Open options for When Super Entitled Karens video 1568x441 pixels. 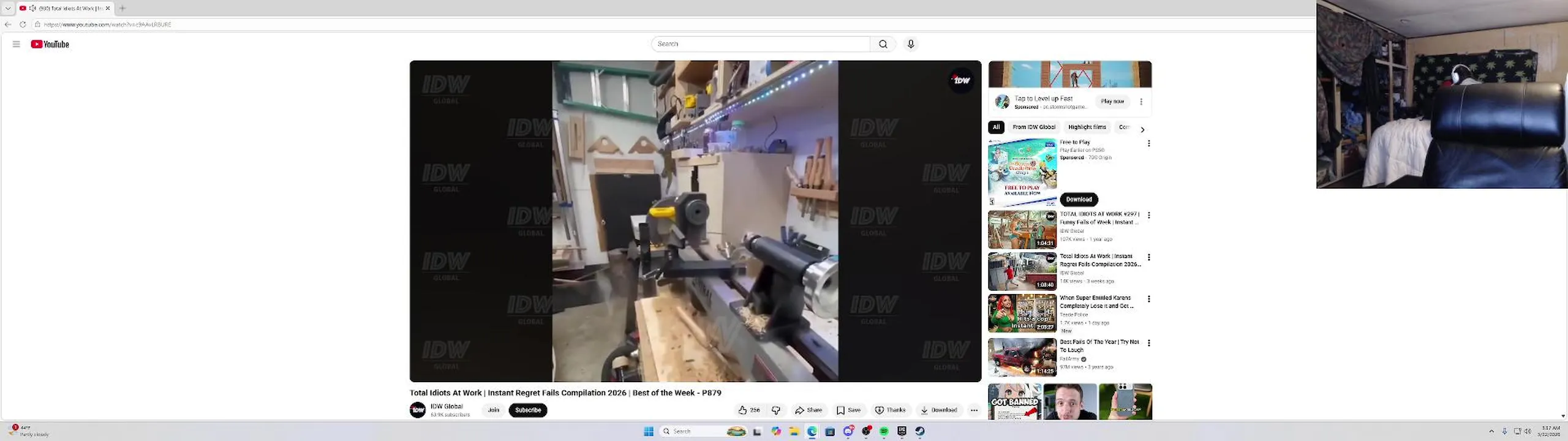(1149, 300)
